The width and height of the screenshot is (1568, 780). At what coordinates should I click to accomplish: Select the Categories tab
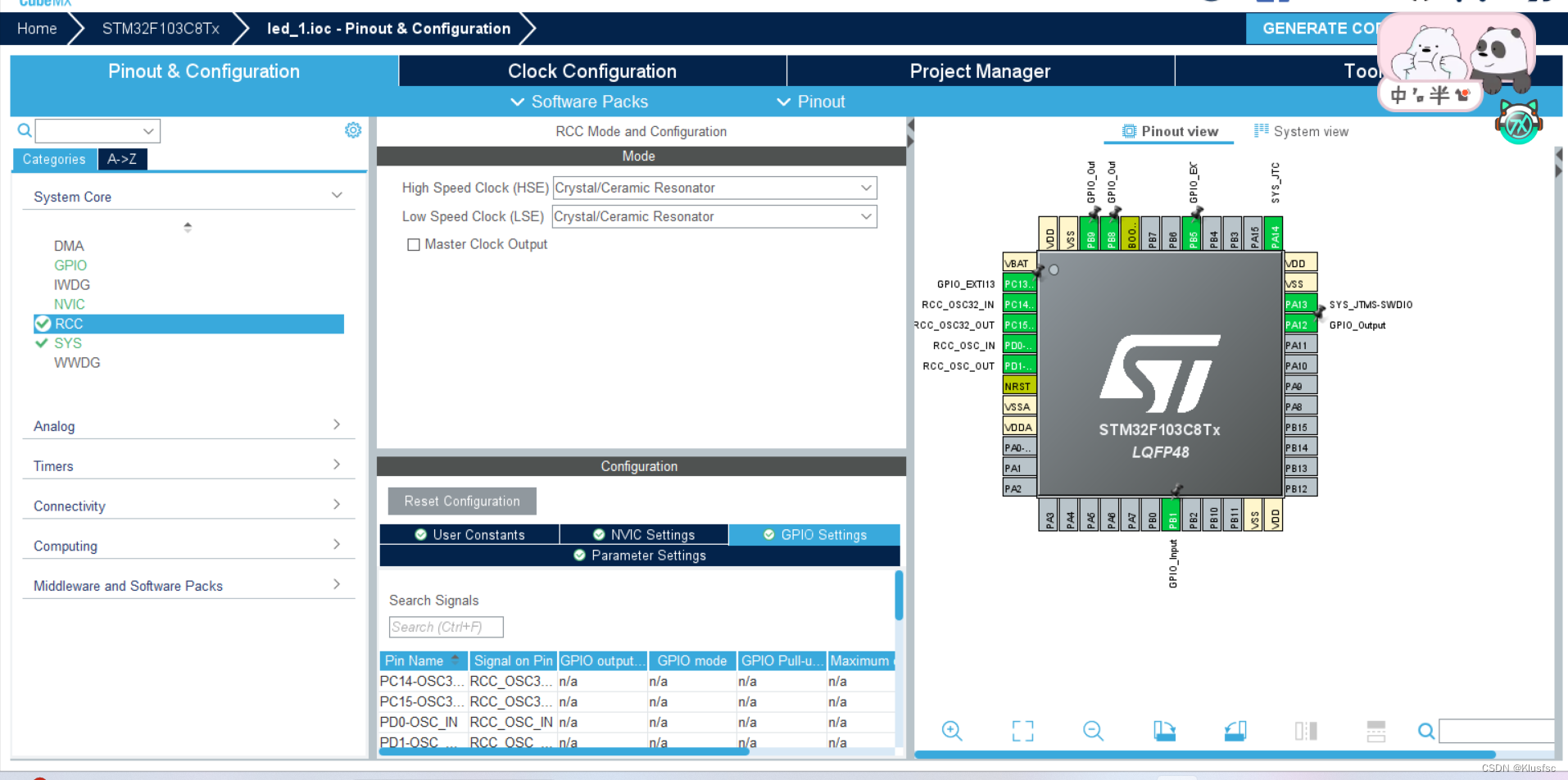click(54, 159)
